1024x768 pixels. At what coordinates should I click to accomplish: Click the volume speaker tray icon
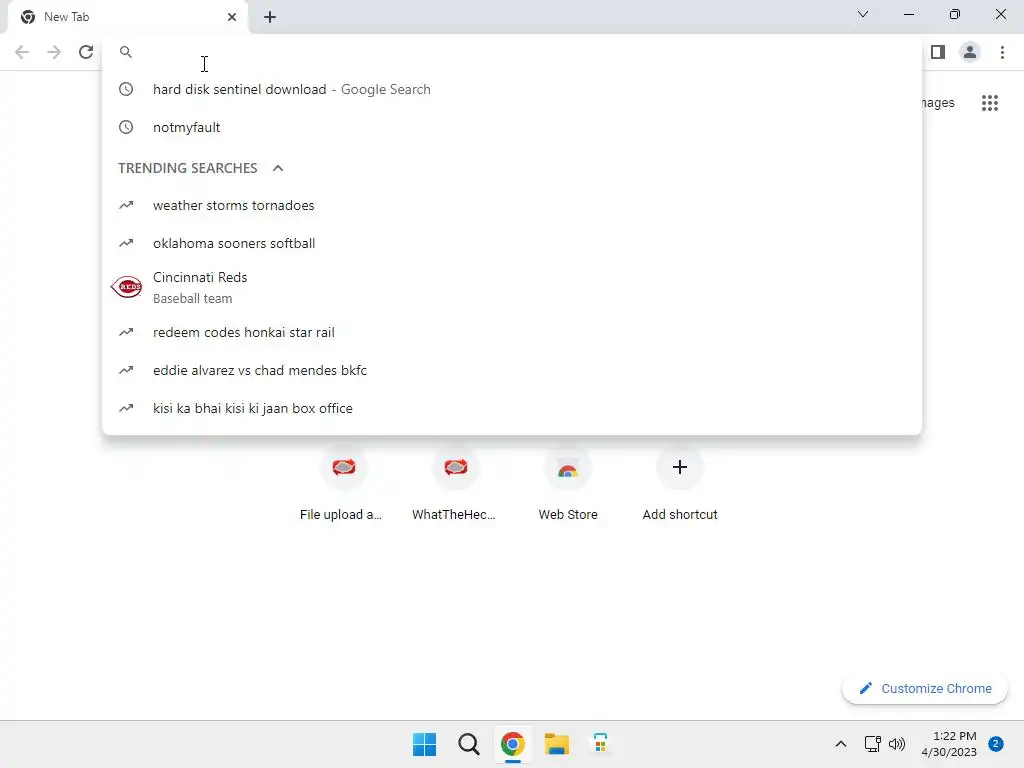click(897, 744)
